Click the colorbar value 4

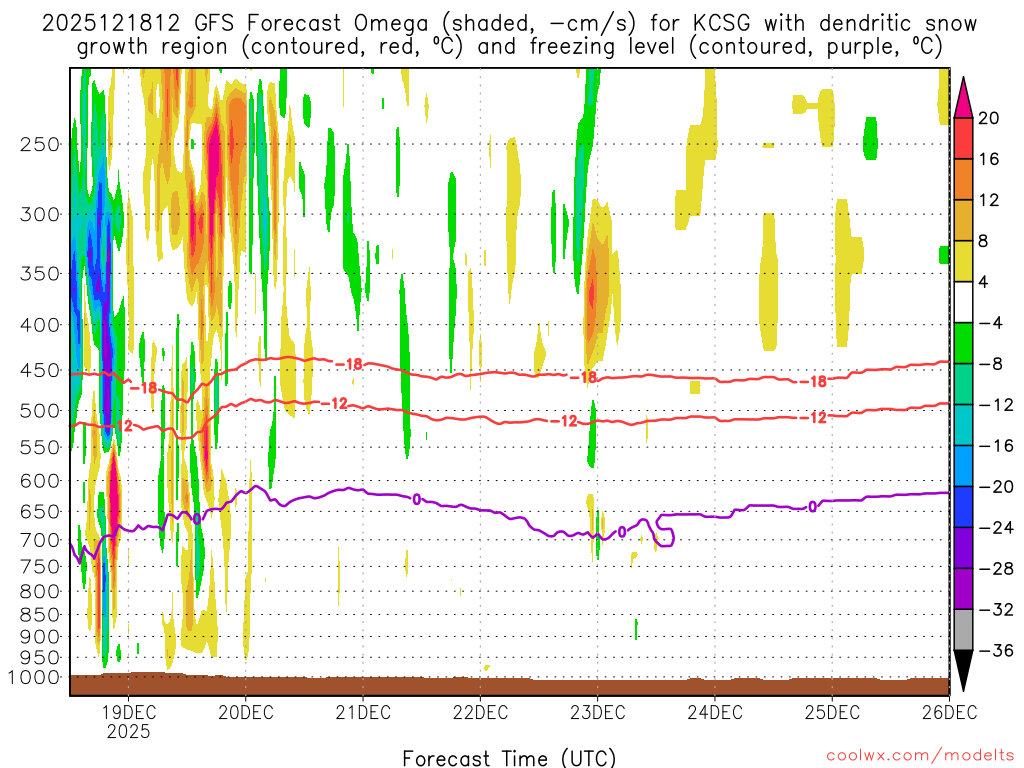tap(984, 282)
